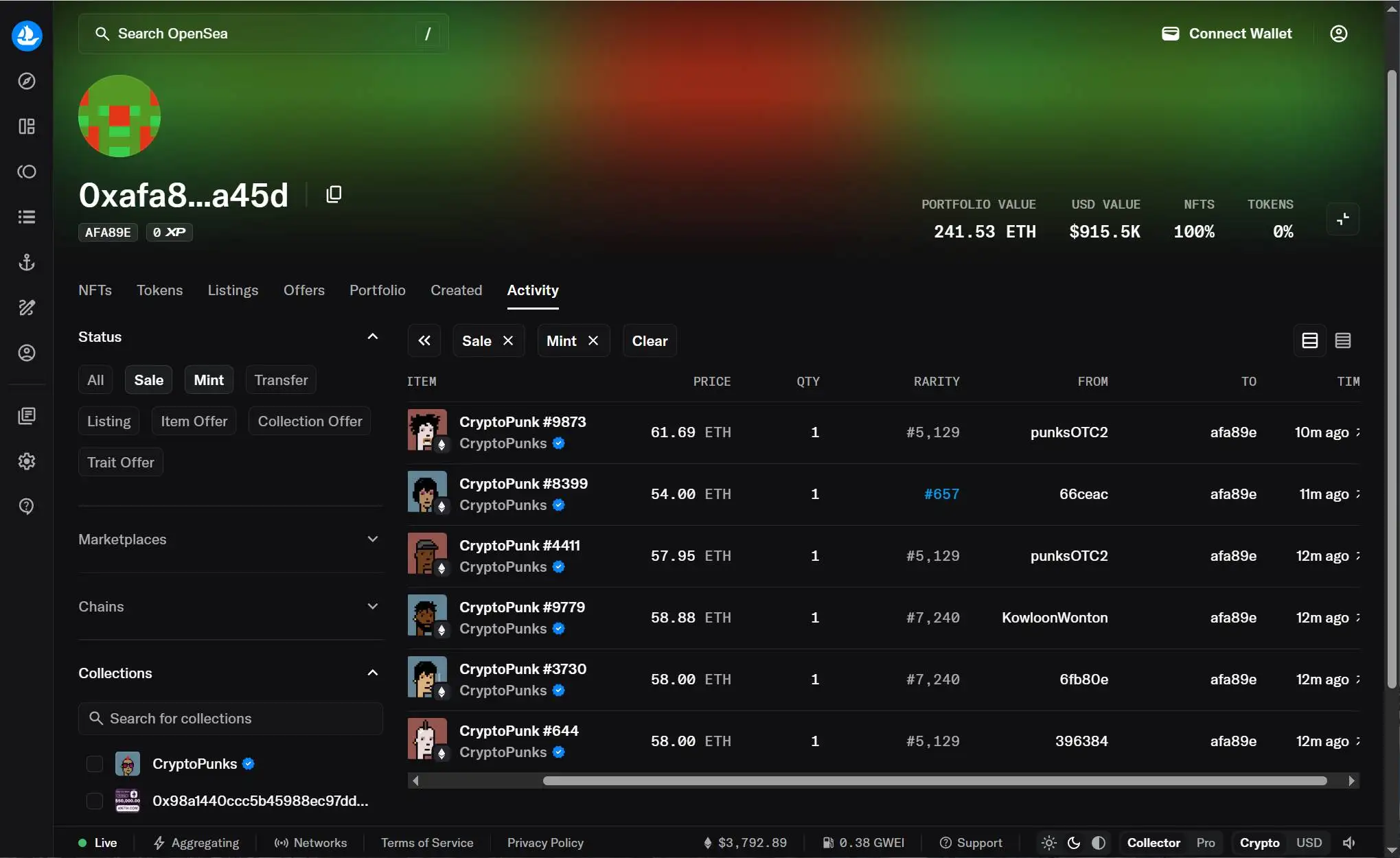Click Clear to reset filters
1400x858 pixels.
(x=650, y=341)
